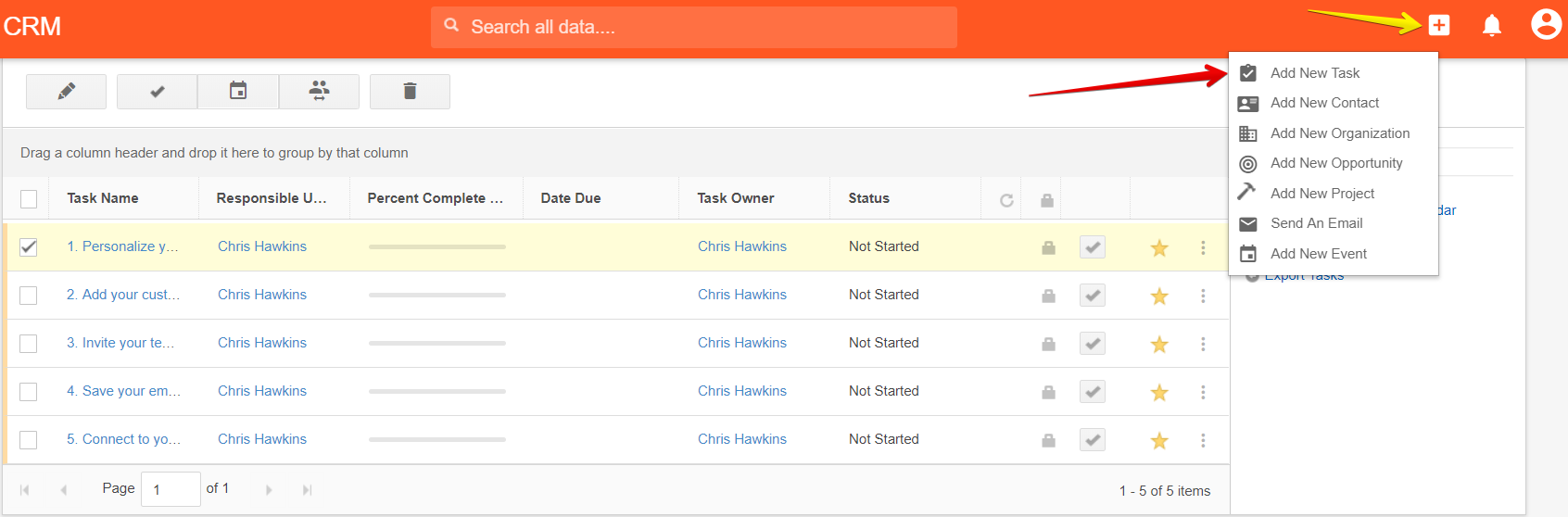Choose Add New Contact from menu

pyautogui.click(x=1334, y=103)
